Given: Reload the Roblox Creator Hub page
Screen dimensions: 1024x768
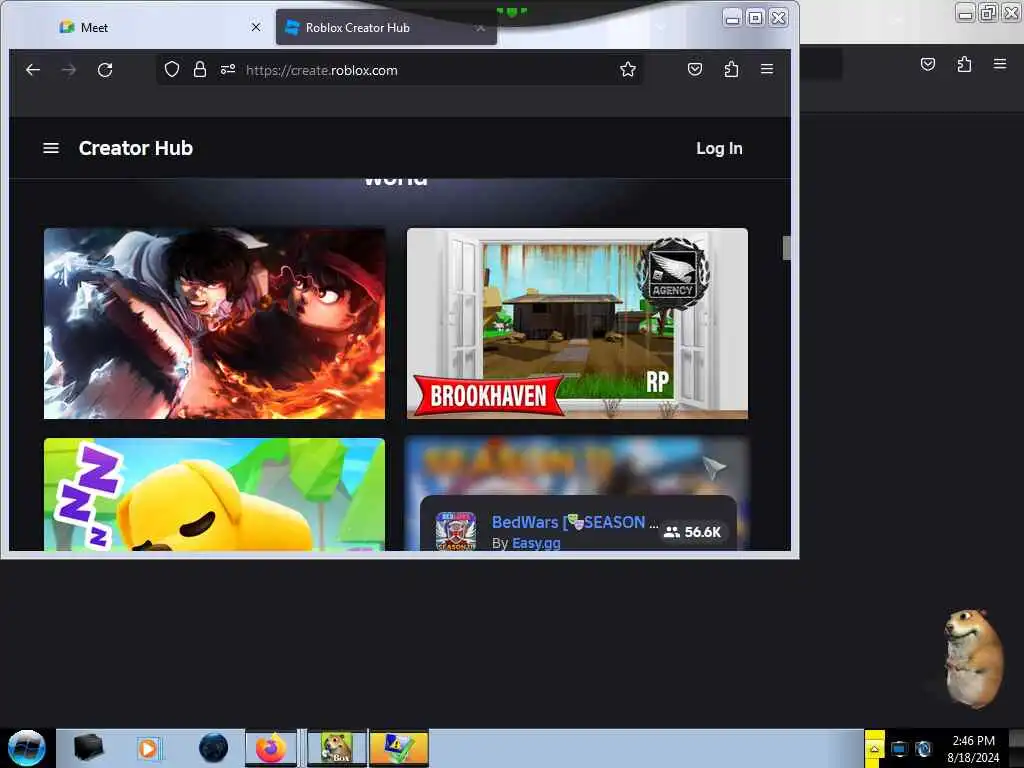Looking at the screenshot, I should [105, 70].
